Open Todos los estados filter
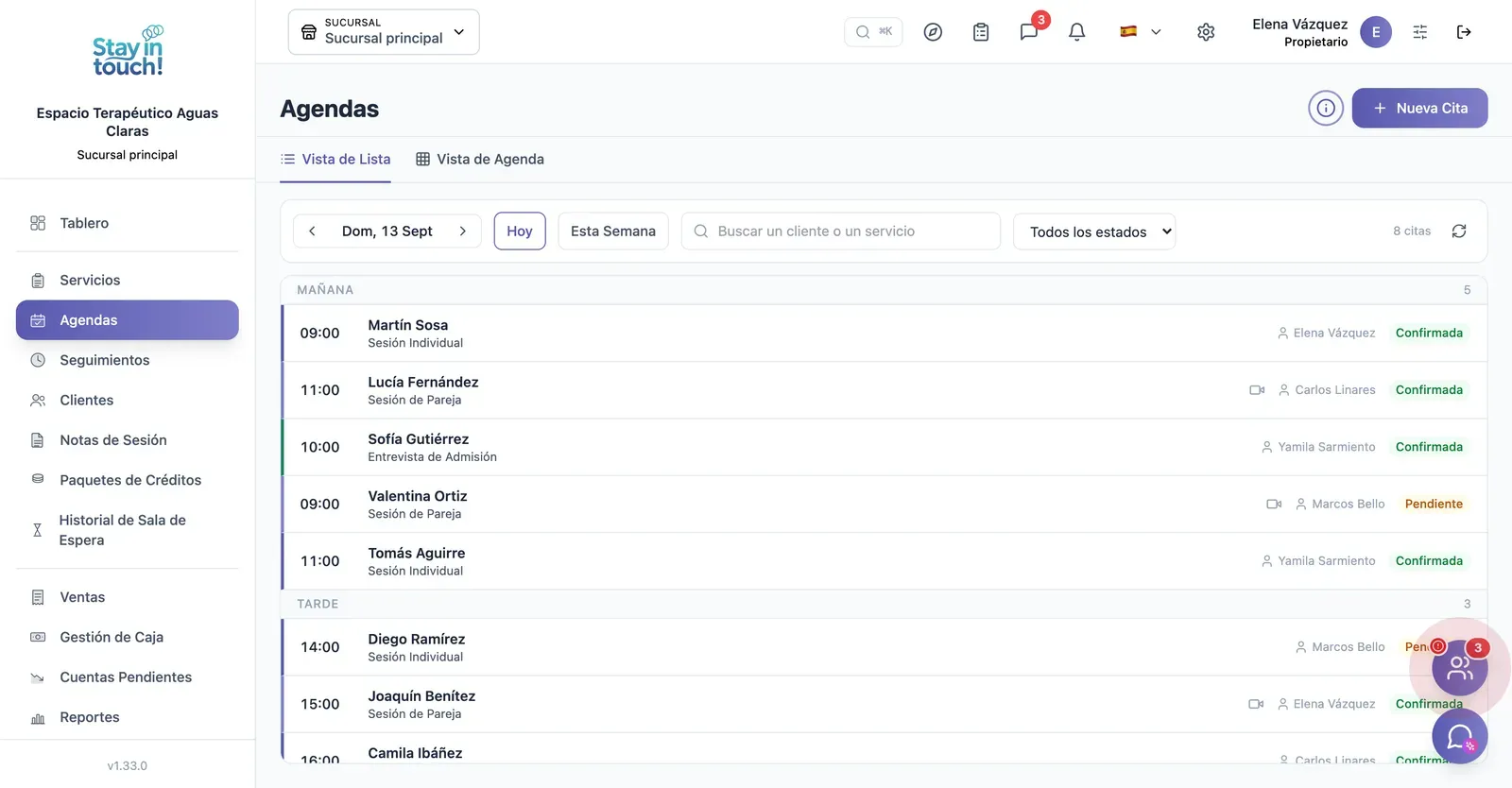This screenshot has width=1512, height=788. (x=1094, y=231)
